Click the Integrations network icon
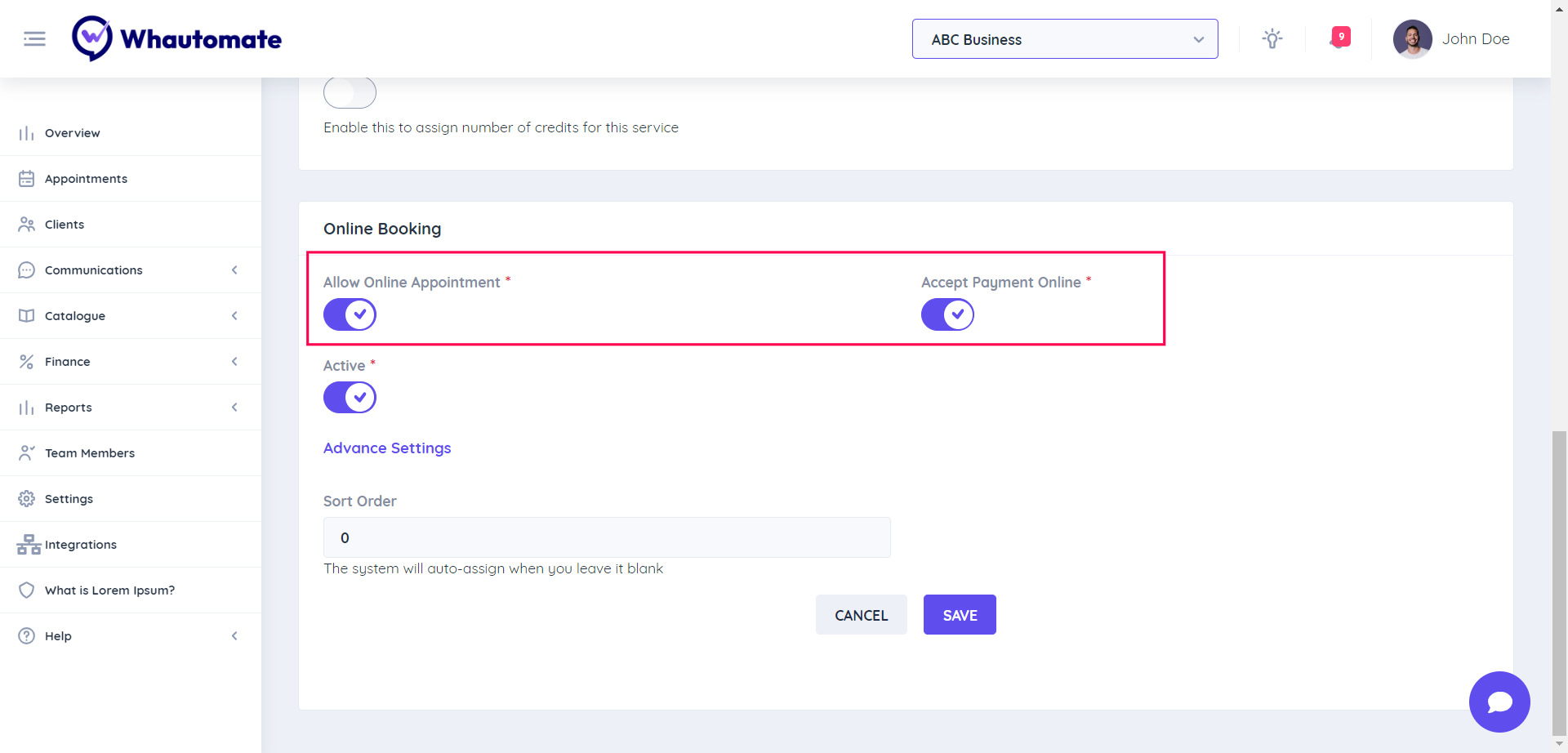Viewport: 1568px width, 753px height. click(29, 545)
